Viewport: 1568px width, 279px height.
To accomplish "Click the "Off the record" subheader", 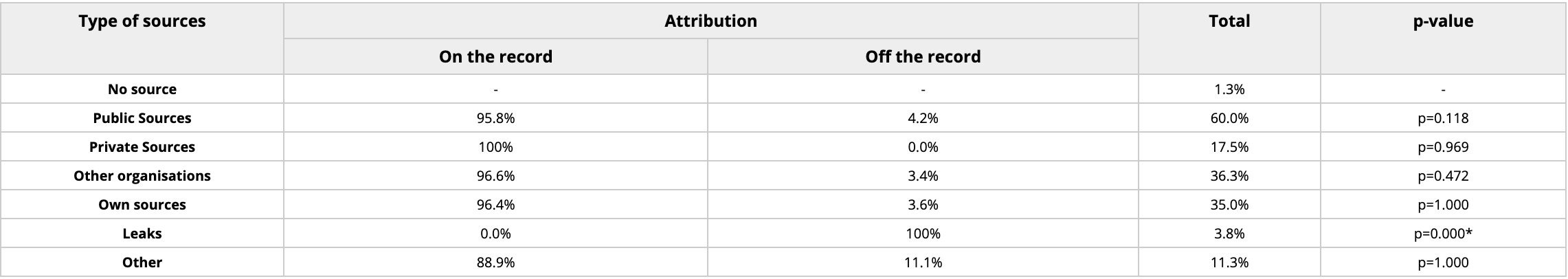I will pyautogui.click(x=923, y=56).
